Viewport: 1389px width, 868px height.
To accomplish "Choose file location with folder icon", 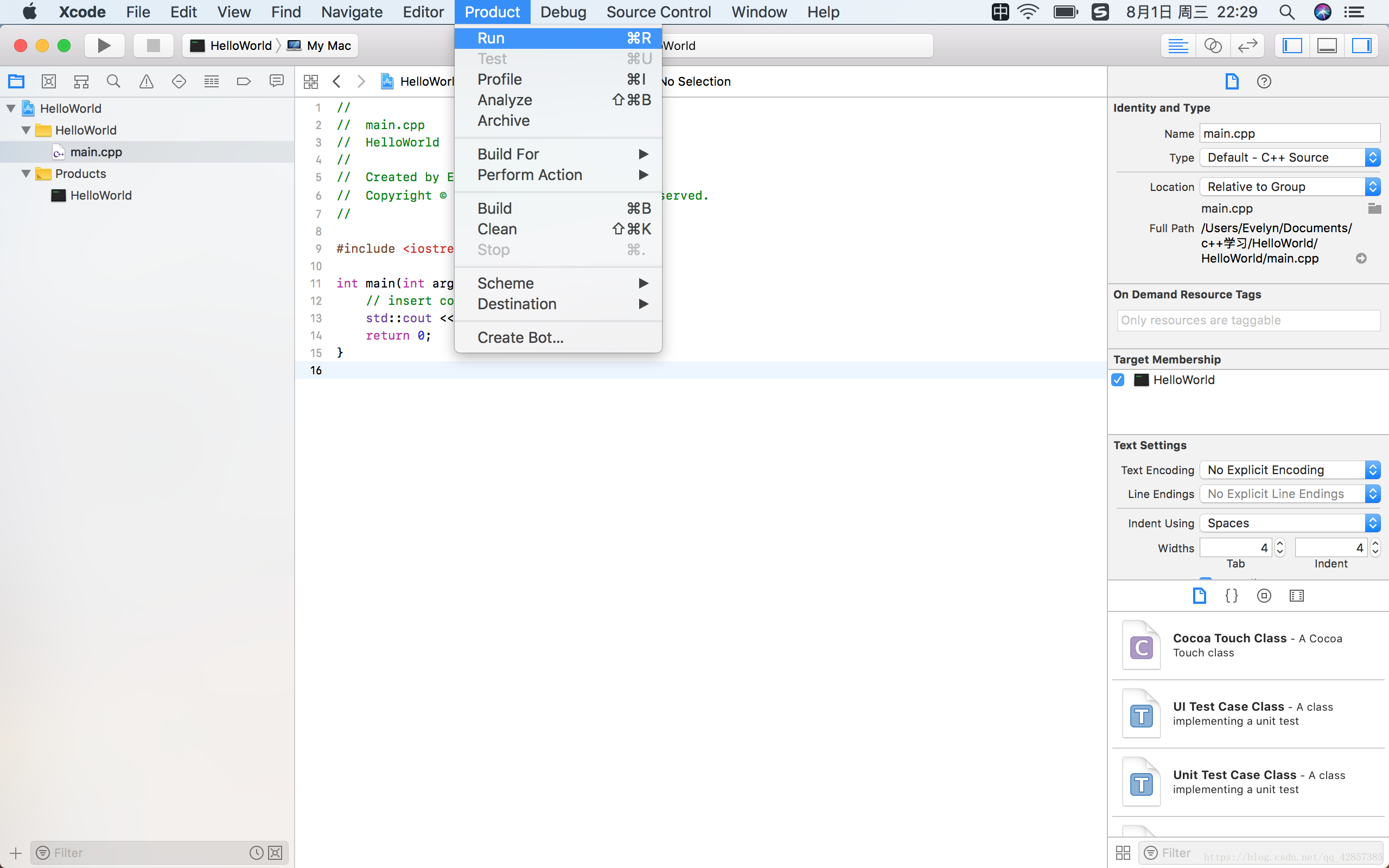I will coord(1374,208).
